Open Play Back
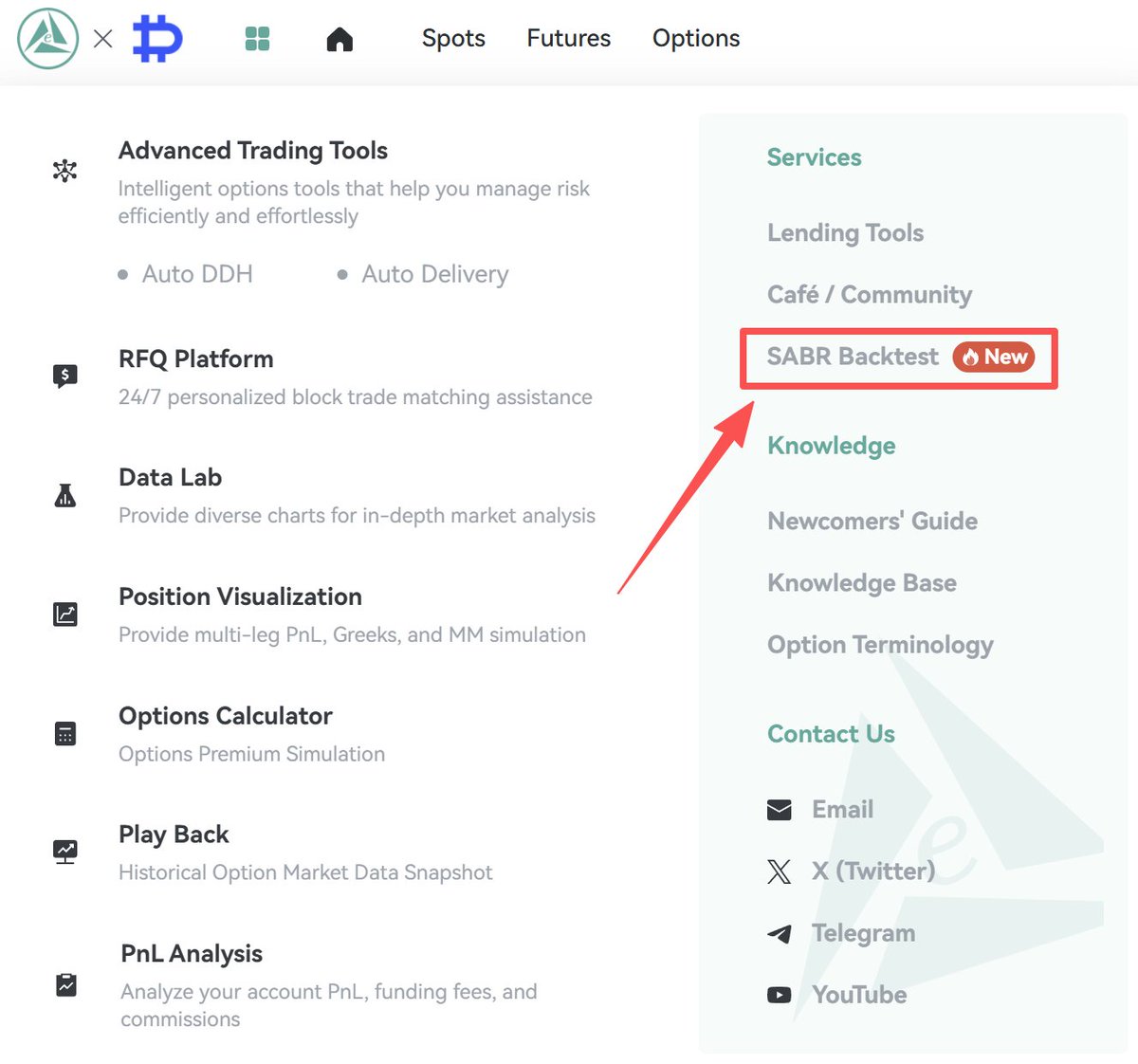1138x1064 pixels. click(x=174, y=835)
